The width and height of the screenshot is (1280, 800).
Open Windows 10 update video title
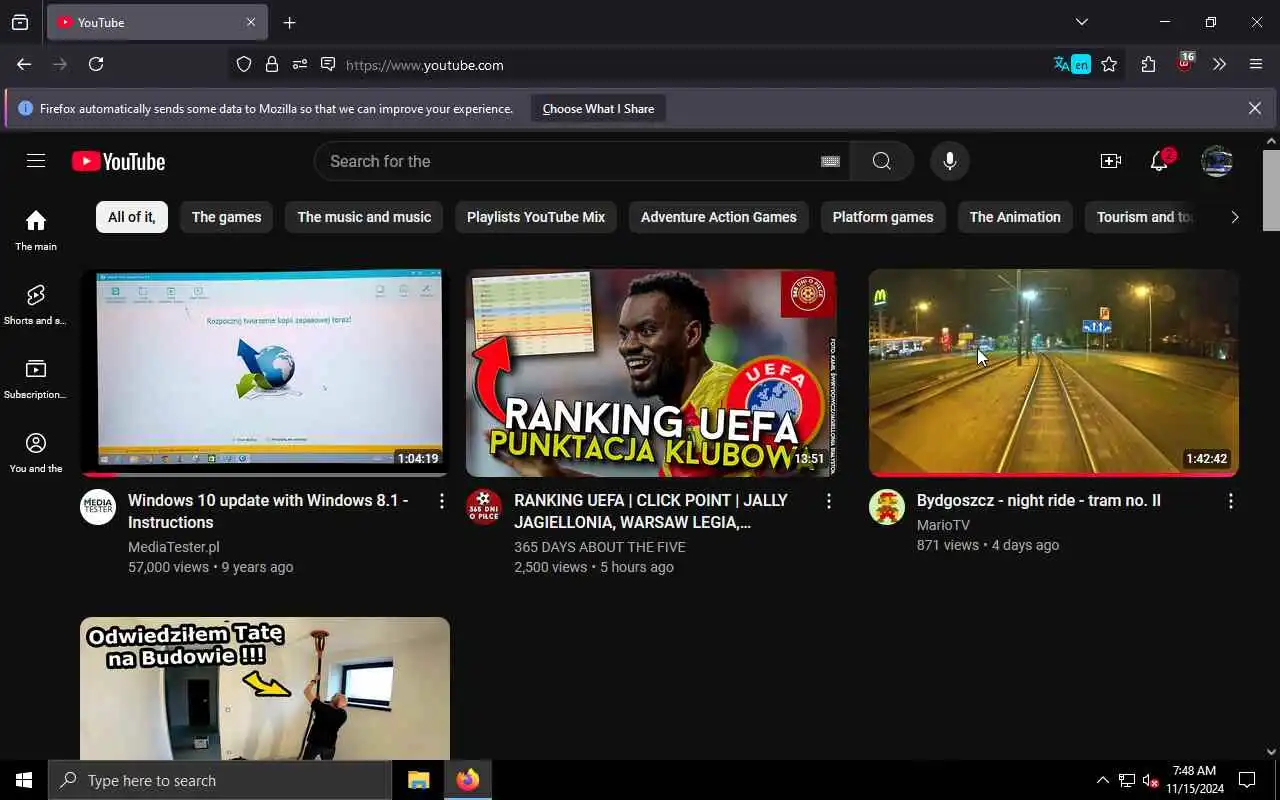click(x=268, y=511)
